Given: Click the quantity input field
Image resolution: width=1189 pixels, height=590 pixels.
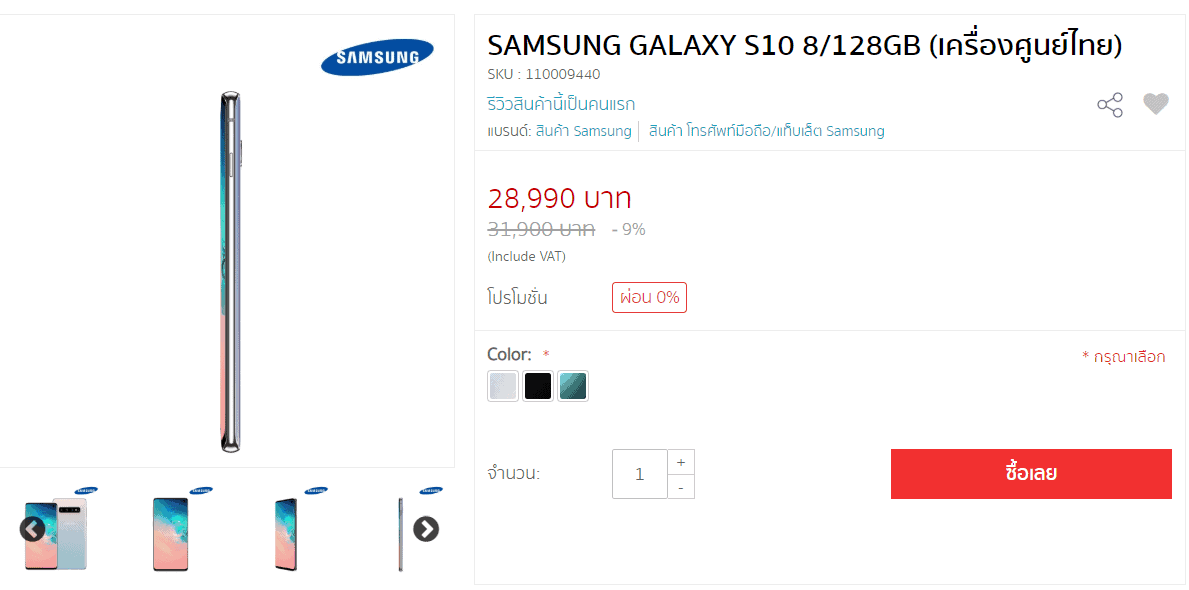Looking at the screenshot, I should (x=640, y=474).
